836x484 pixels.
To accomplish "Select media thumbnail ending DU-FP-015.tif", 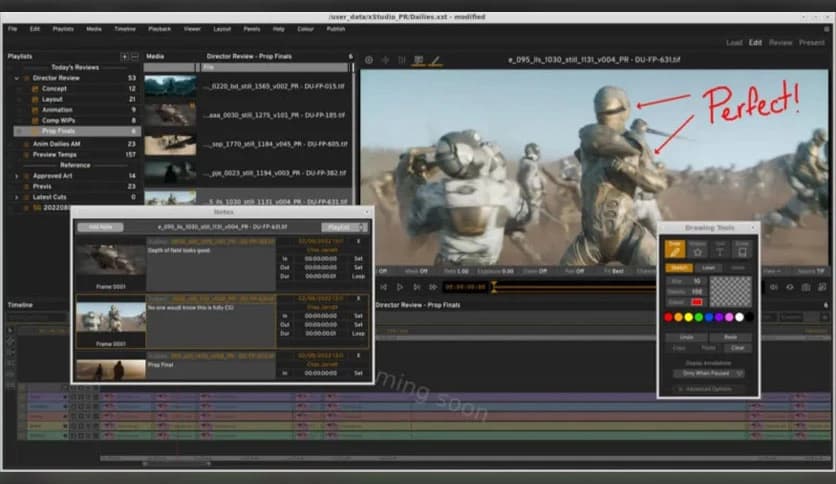I will coord(171,86).
